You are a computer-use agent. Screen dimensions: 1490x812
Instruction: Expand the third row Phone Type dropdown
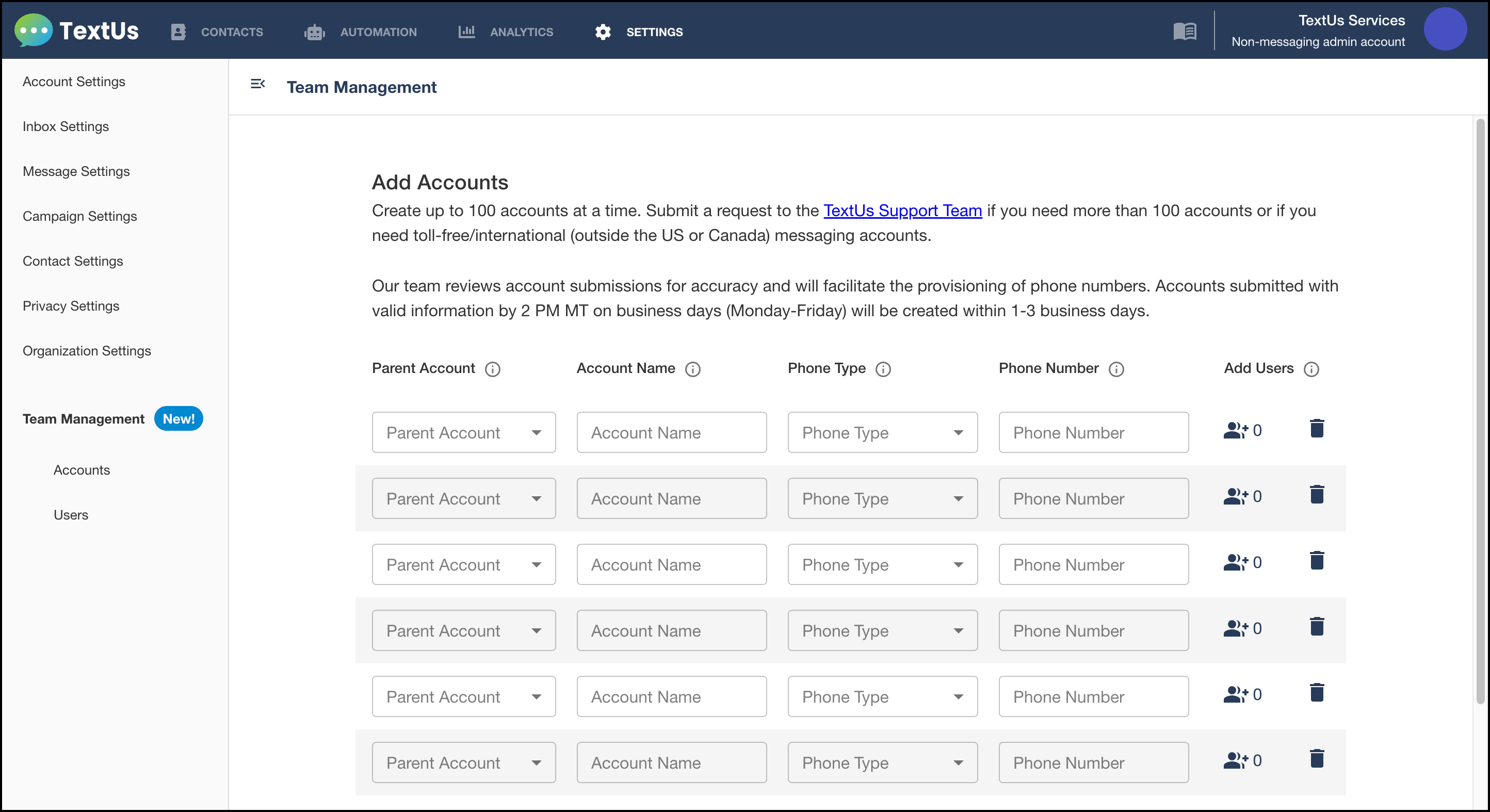[882, 564]
